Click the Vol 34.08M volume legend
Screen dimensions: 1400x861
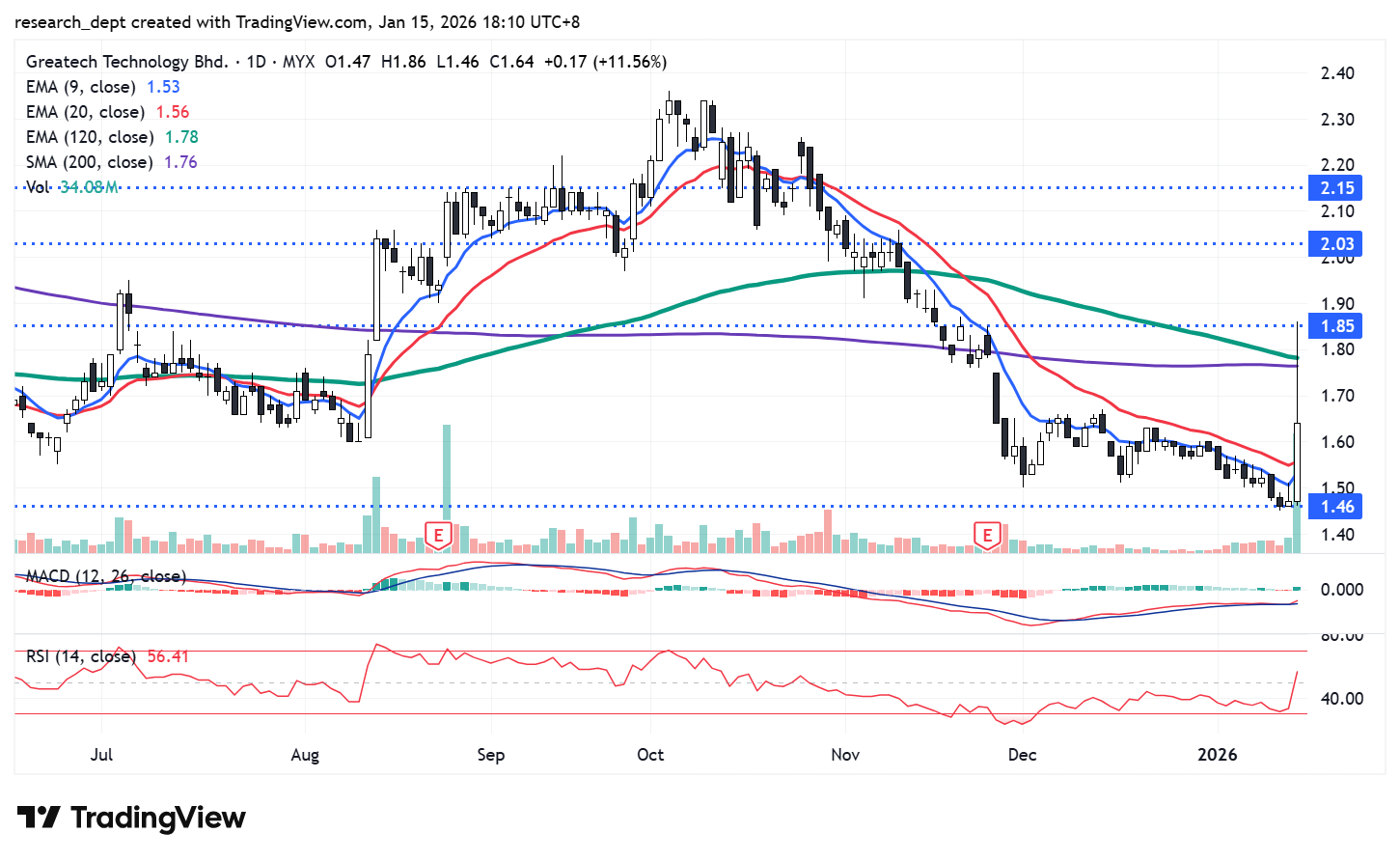pyautogui.click(x=72, y=187)
